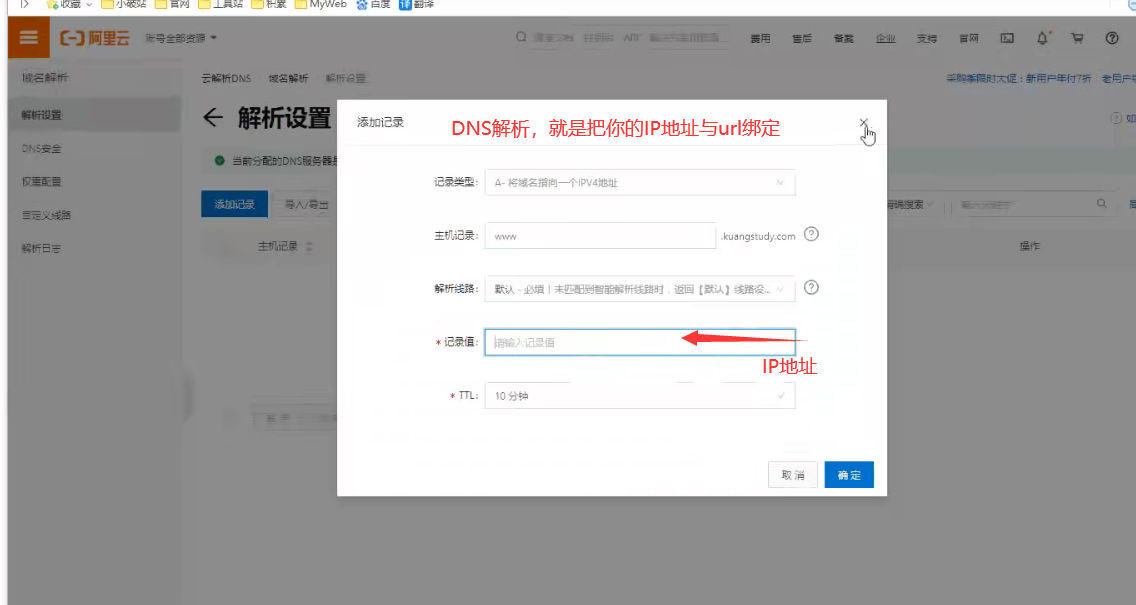
Task: Click the back arrow beside 解析设置
Action: 212,118
